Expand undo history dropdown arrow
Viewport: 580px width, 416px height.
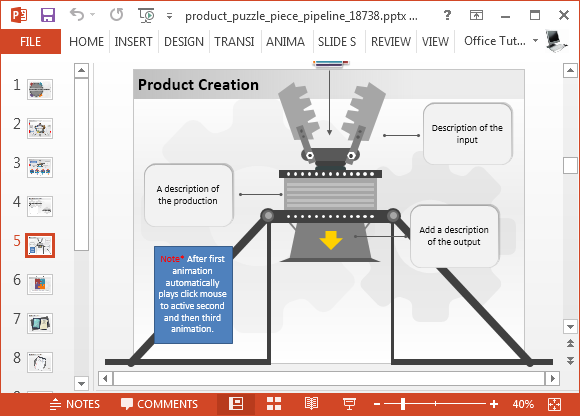coord(92,15)
